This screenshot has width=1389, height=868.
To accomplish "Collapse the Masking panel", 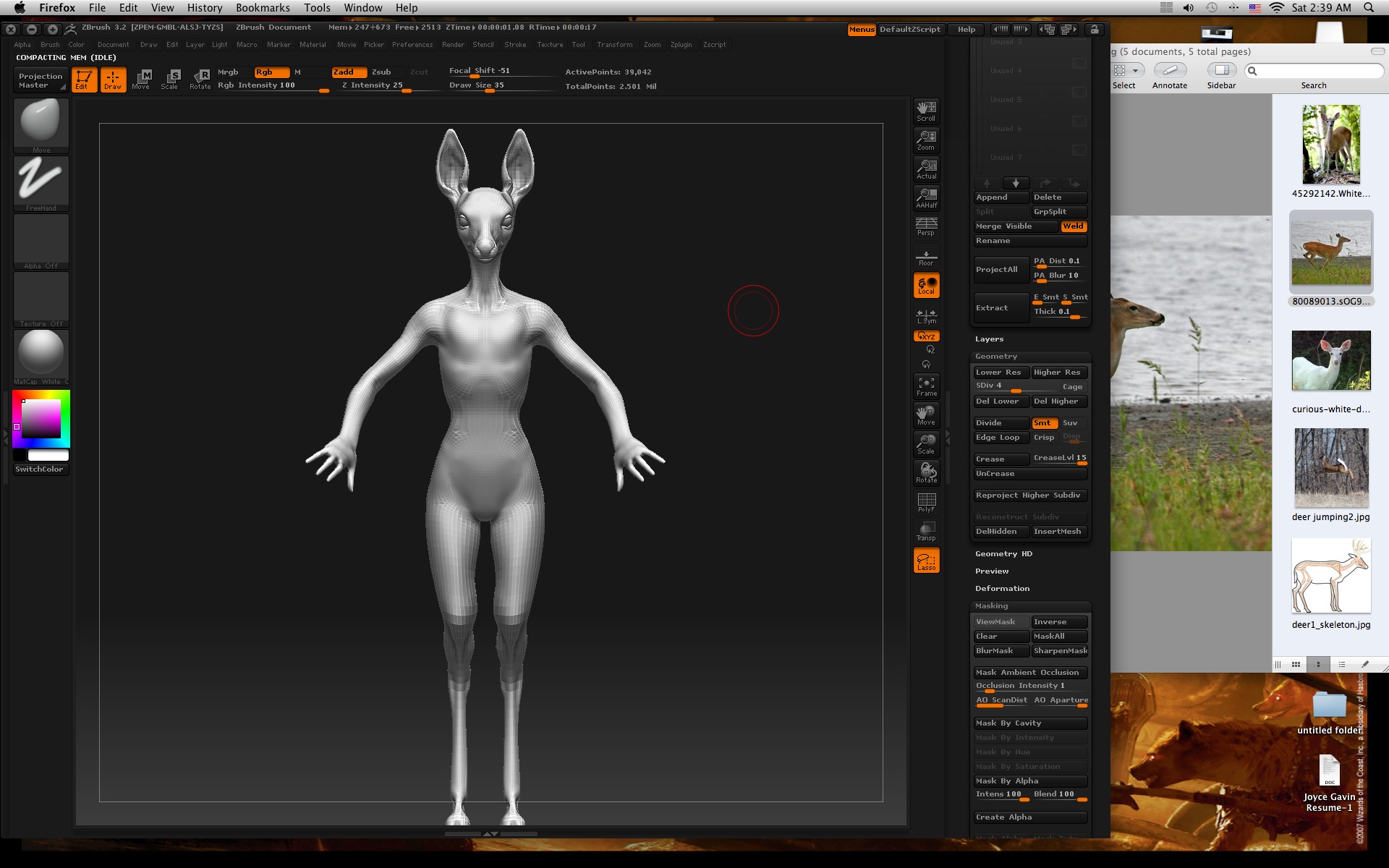I will point(990,605).
